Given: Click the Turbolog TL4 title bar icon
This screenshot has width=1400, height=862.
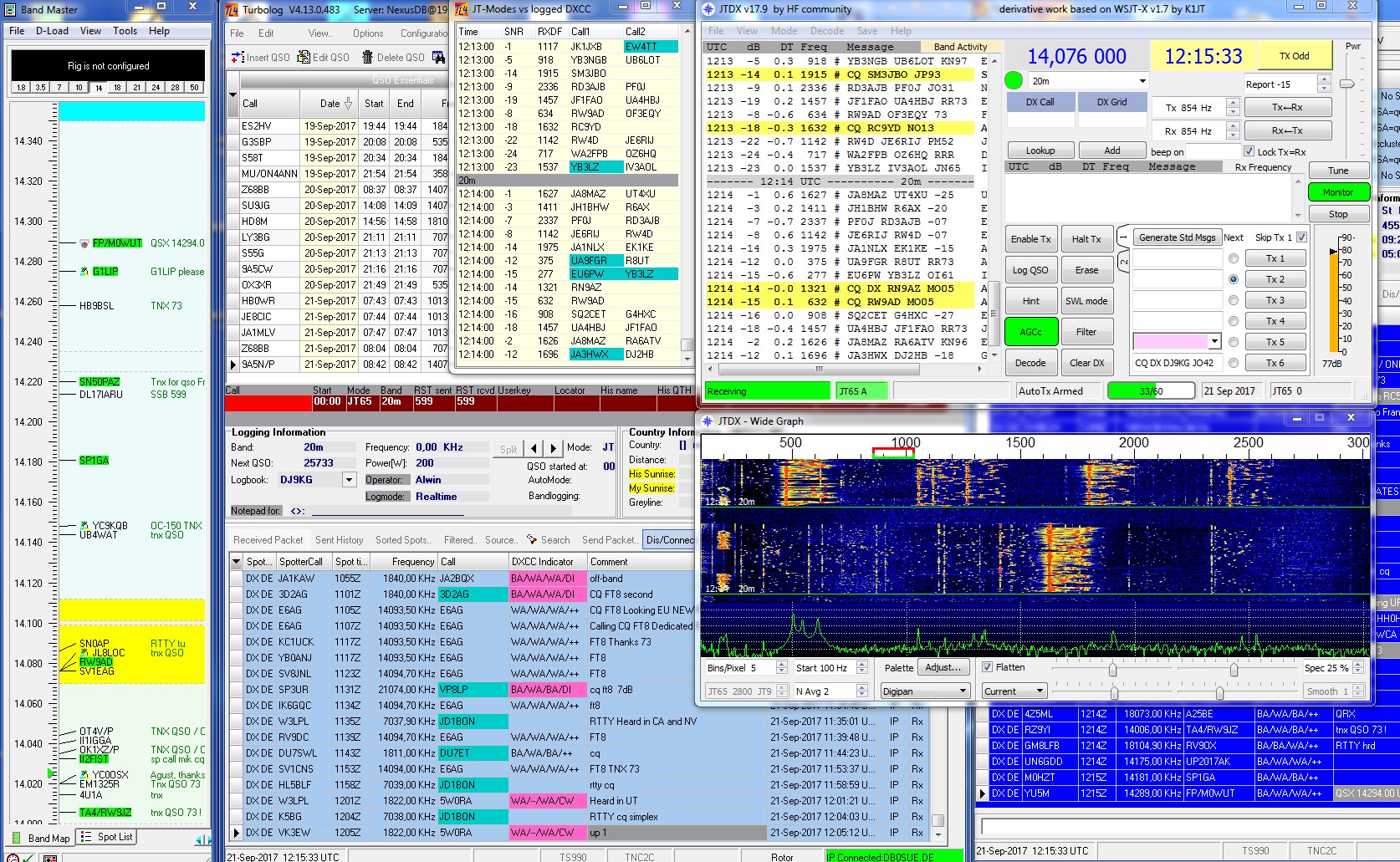Looking at the screenshot, I should [x=233, y=10].
